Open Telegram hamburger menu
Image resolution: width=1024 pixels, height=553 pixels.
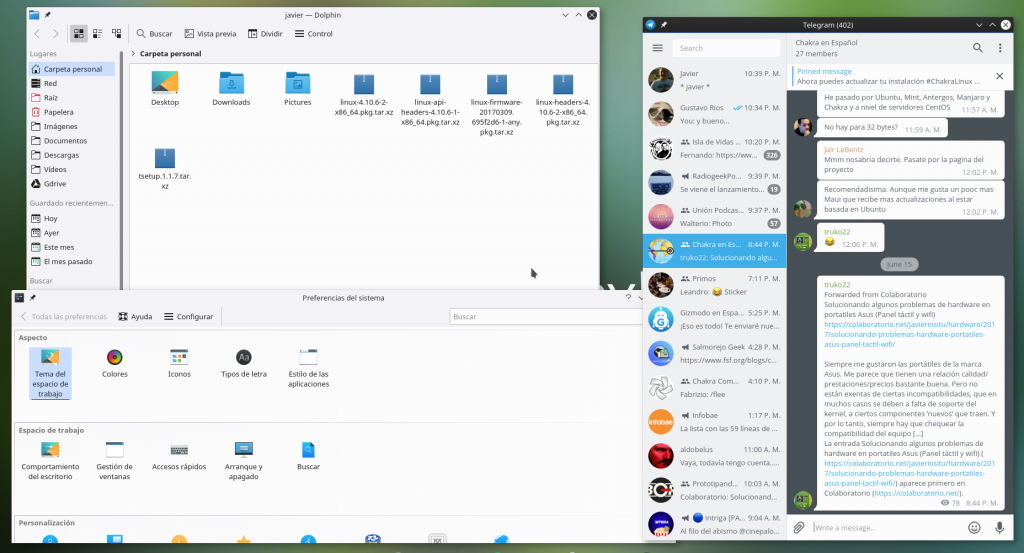658,48
